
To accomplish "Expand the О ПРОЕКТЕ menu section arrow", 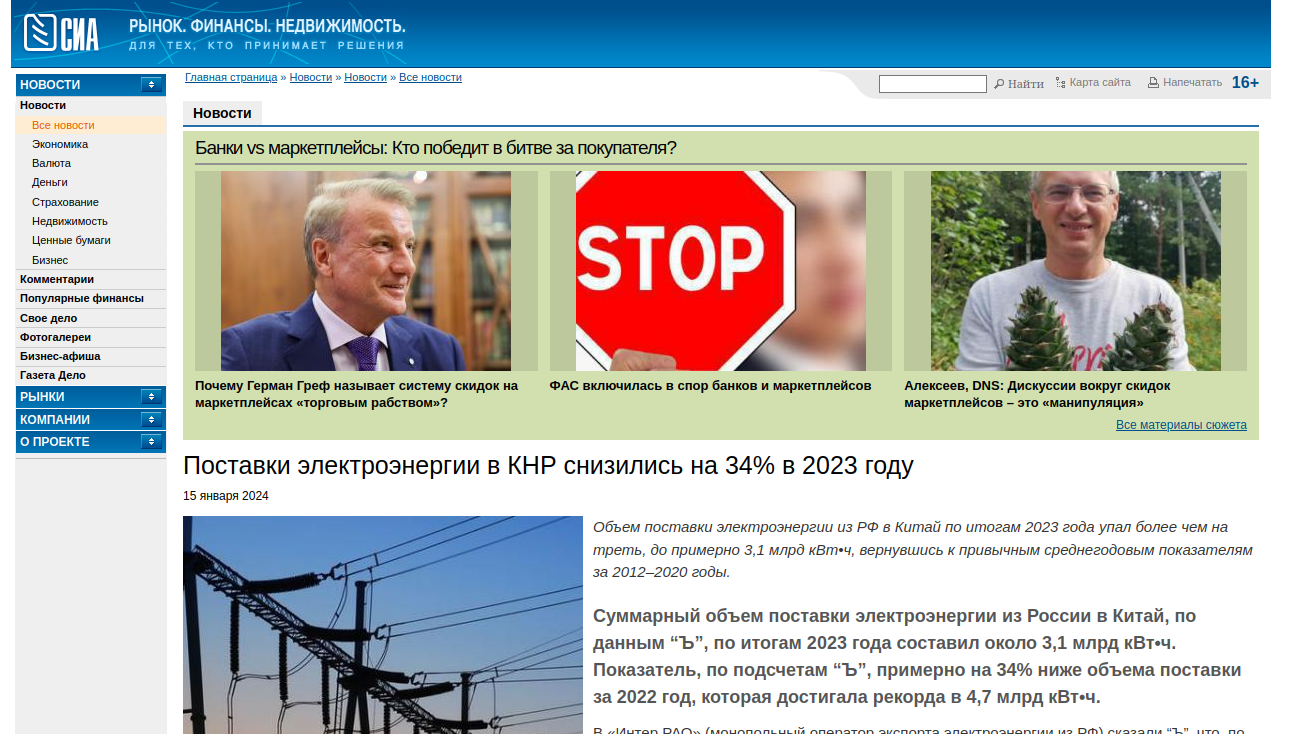I will [x=152, y=442].
